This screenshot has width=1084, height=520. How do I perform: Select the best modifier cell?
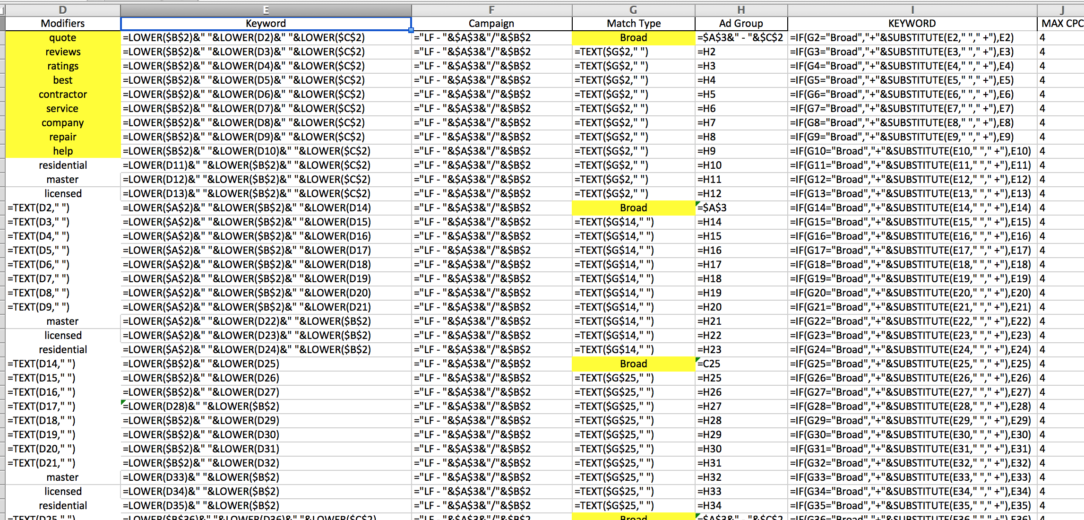tap(63, 80)
